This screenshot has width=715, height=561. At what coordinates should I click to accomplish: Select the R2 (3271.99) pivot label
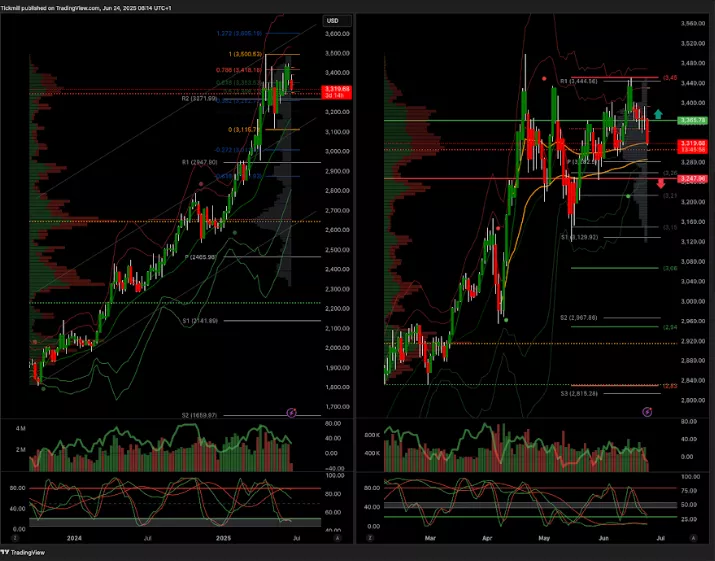[199, 99]
